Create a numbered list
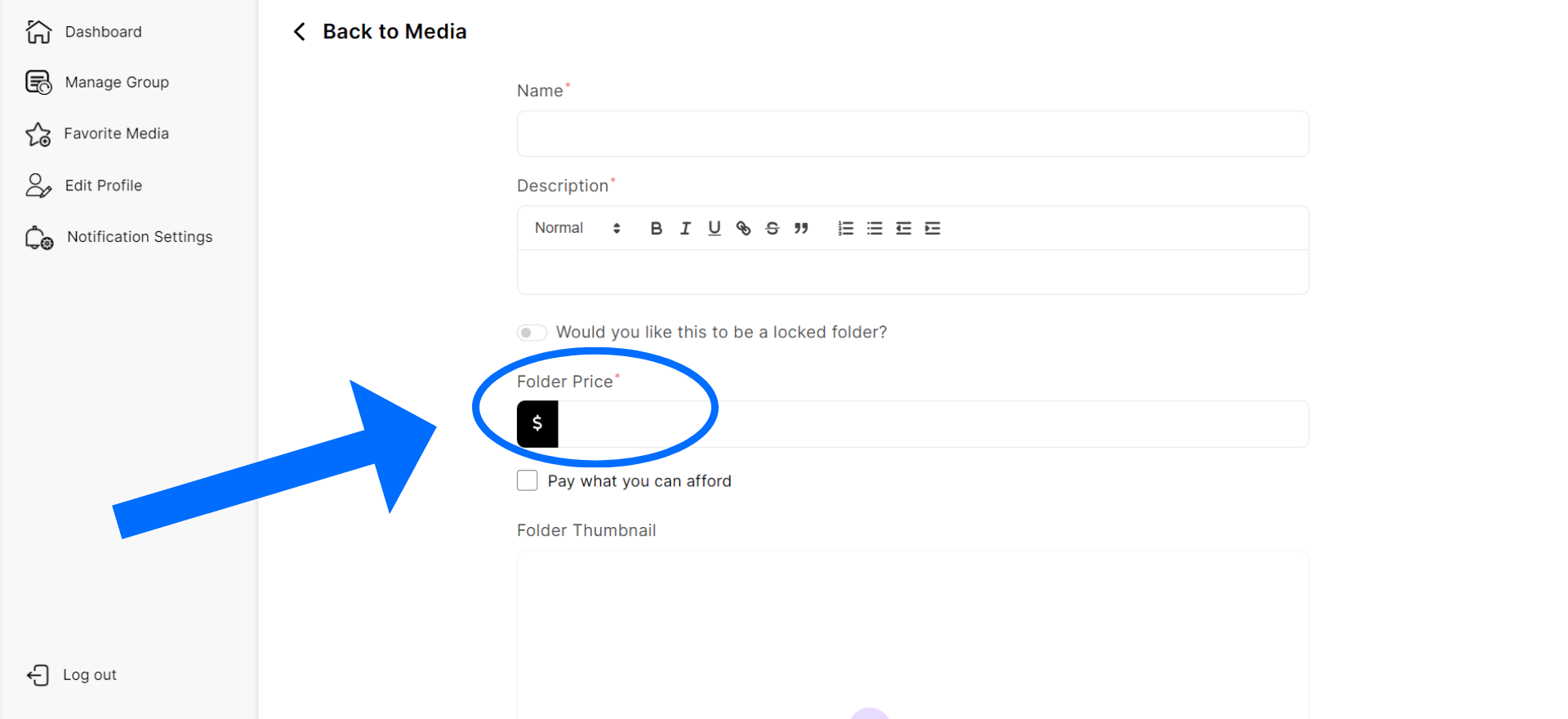This screenshot has width=1568, height=719. click(x=845, y=228)
